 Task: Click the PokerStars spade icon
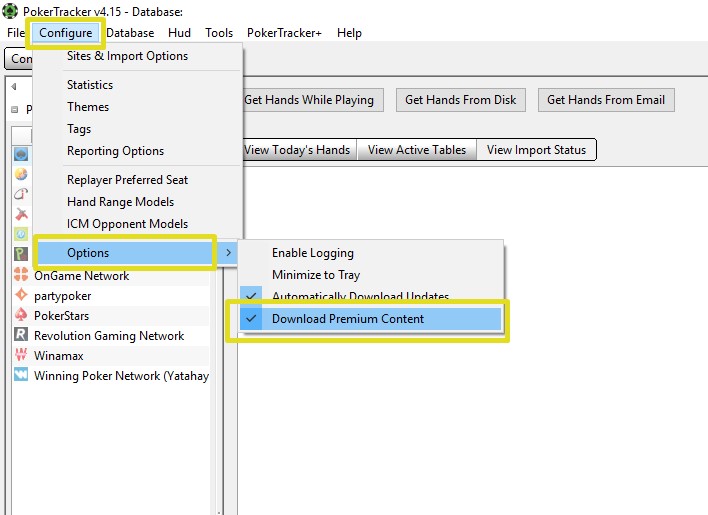(21, 315)
